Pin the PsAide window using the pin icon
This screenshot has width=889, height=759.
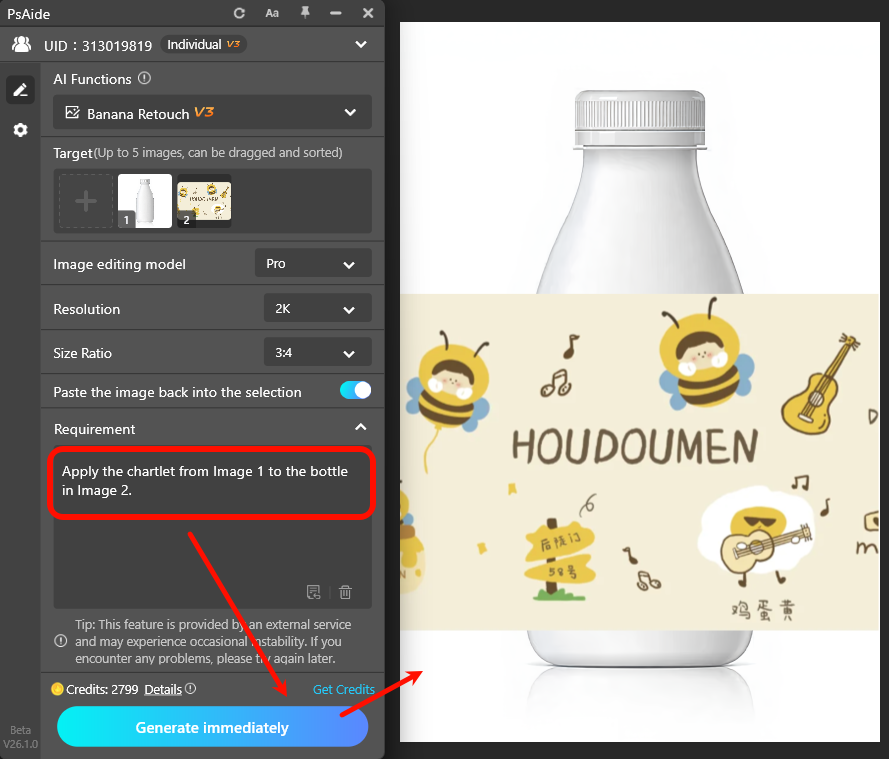(x=306, y=13)
